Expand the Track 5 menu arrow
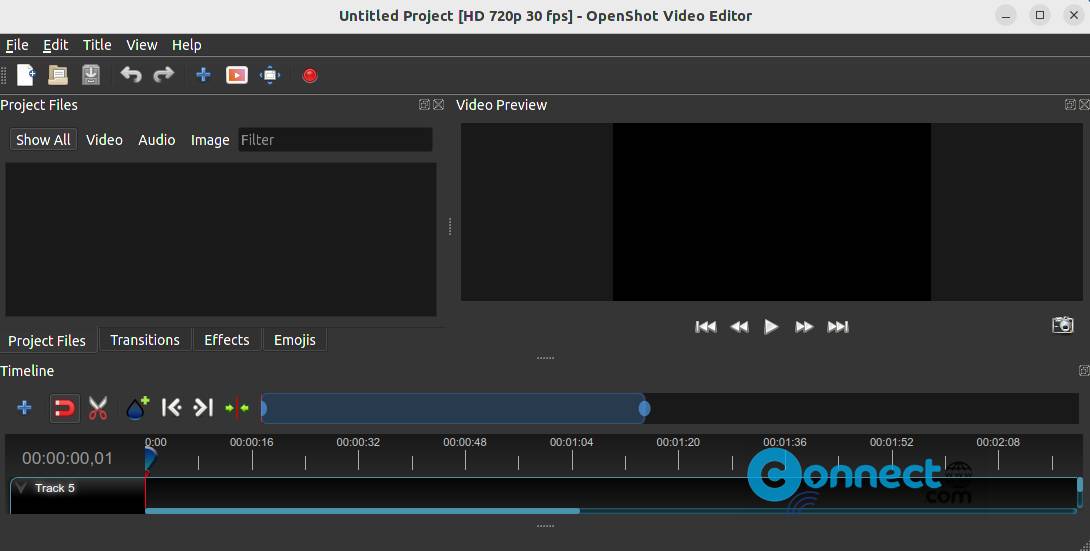 tap(22, 488)
